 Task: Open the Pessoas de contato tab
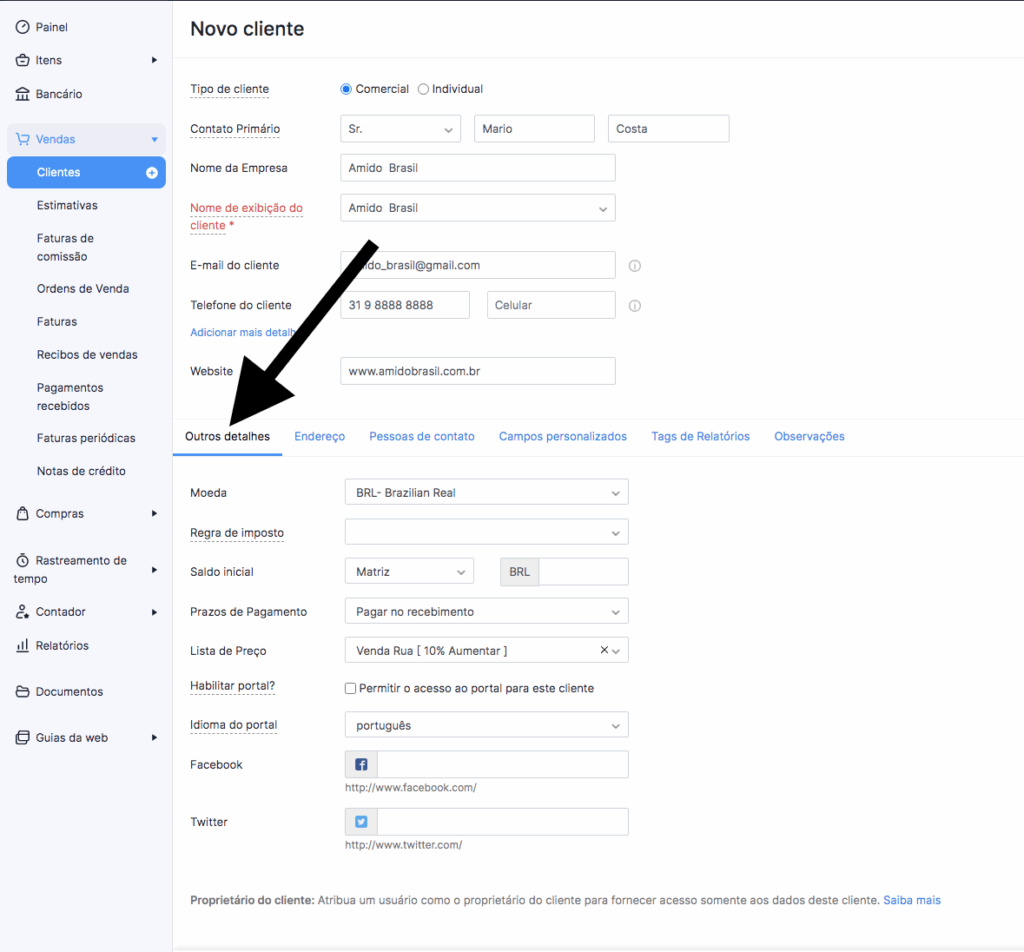pyautogui.click(x=422, y=436)
